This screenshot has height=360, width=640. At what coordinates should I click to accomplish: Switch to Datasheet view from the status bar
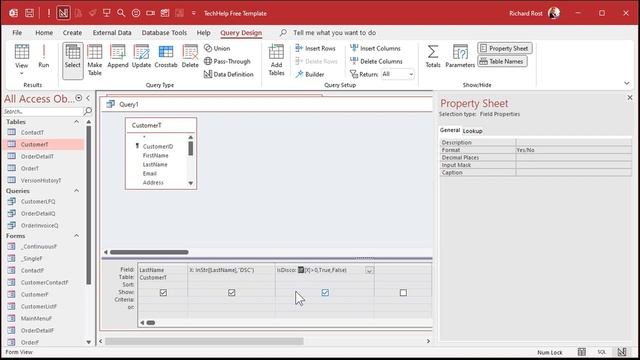pos(582,352)
